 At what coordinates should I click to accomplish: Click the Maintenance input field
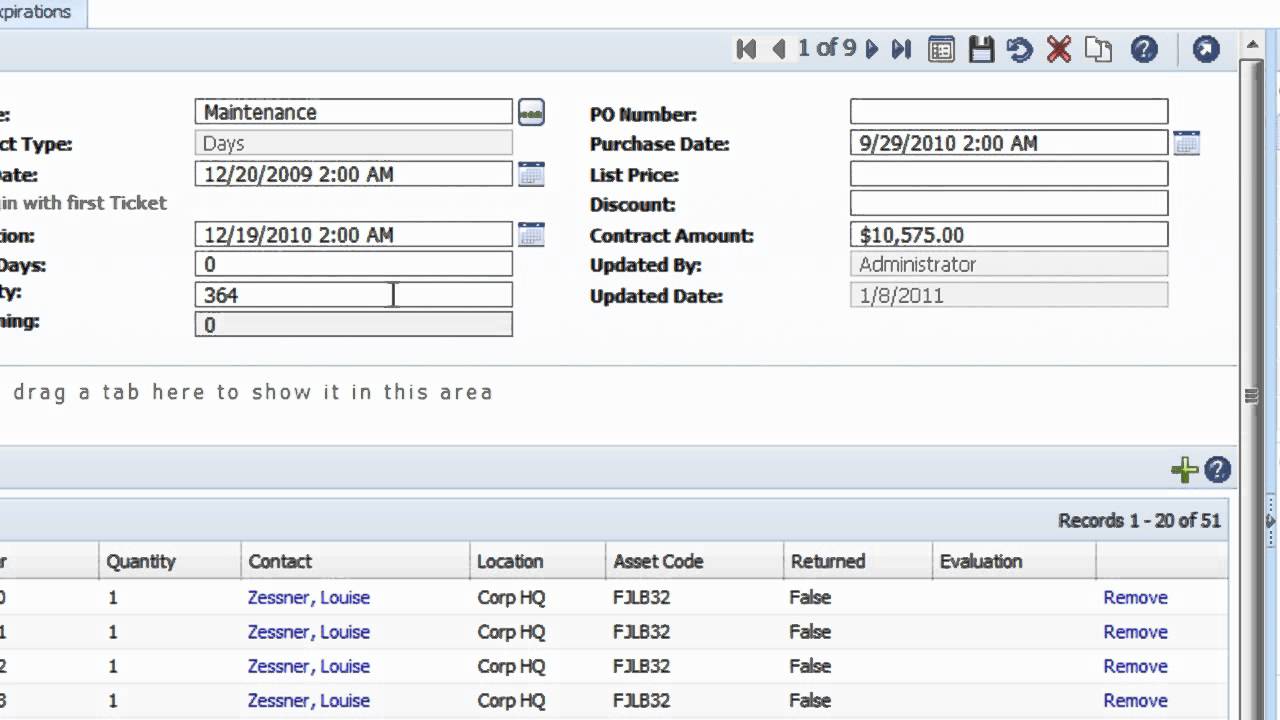coord(354,112)
